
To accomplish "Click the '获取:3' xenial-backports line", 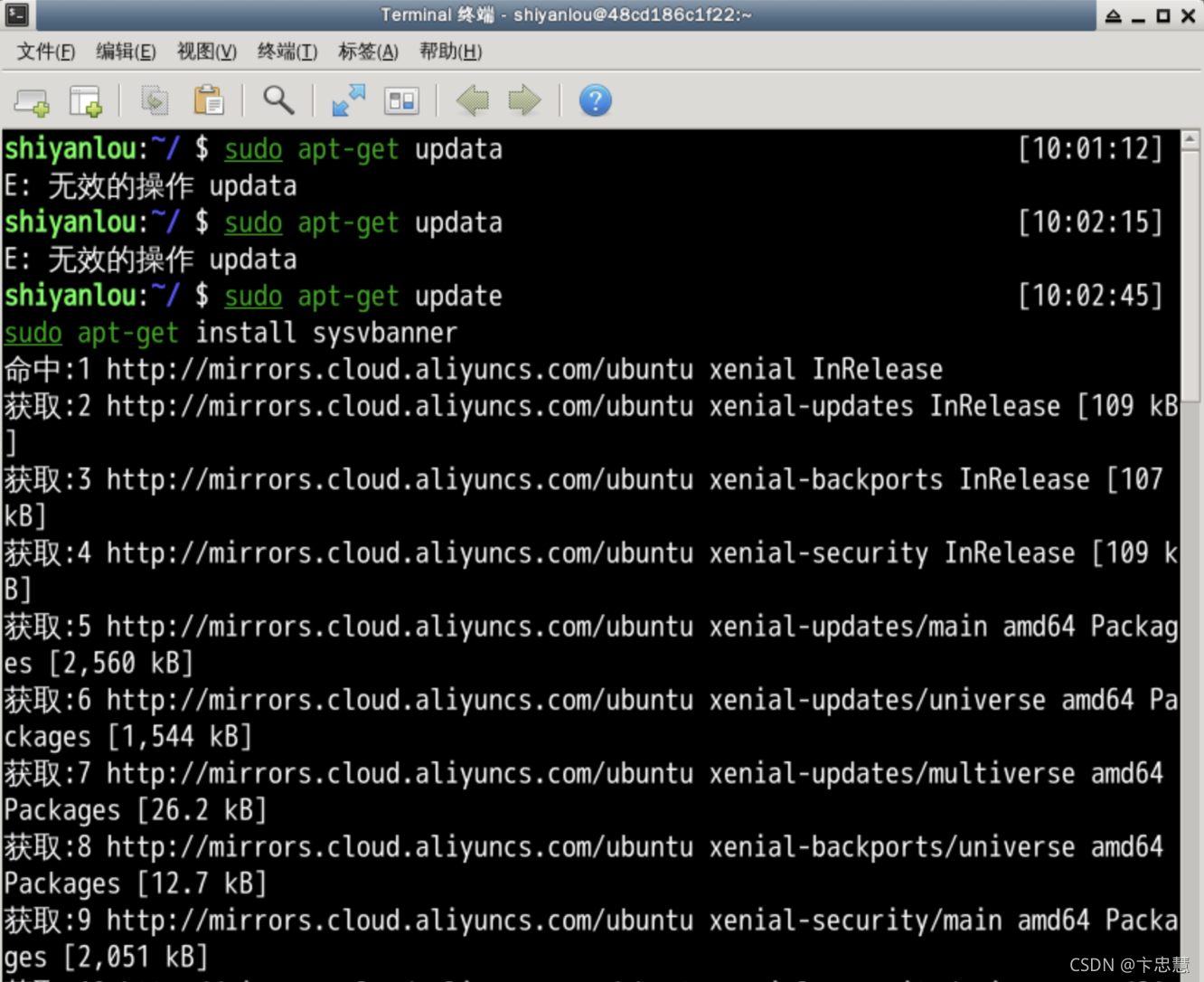I will (584, 479).
